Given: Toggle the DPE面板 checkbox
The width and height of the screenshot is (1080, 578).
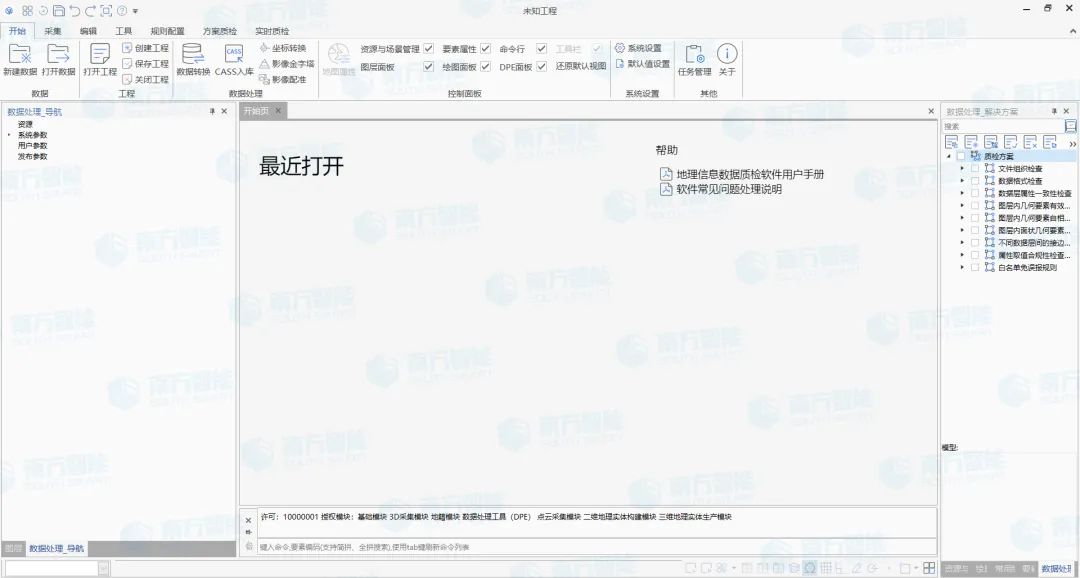Looking at the screenshot, I should (541, 67).
